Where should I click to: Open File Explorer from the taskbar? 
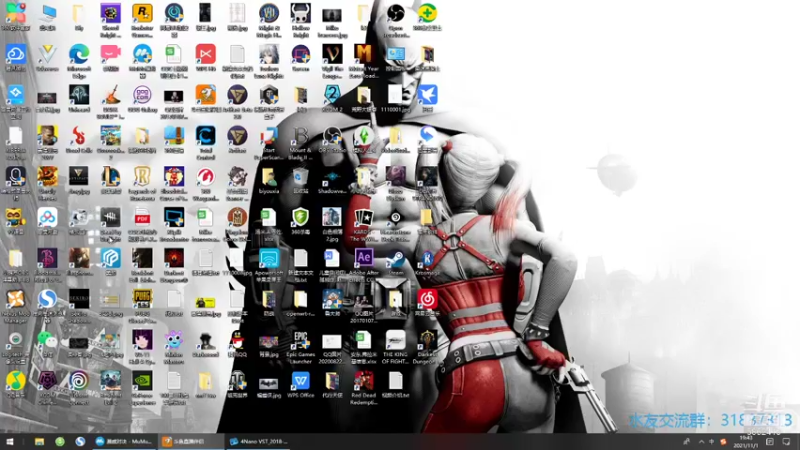(39, 441)
